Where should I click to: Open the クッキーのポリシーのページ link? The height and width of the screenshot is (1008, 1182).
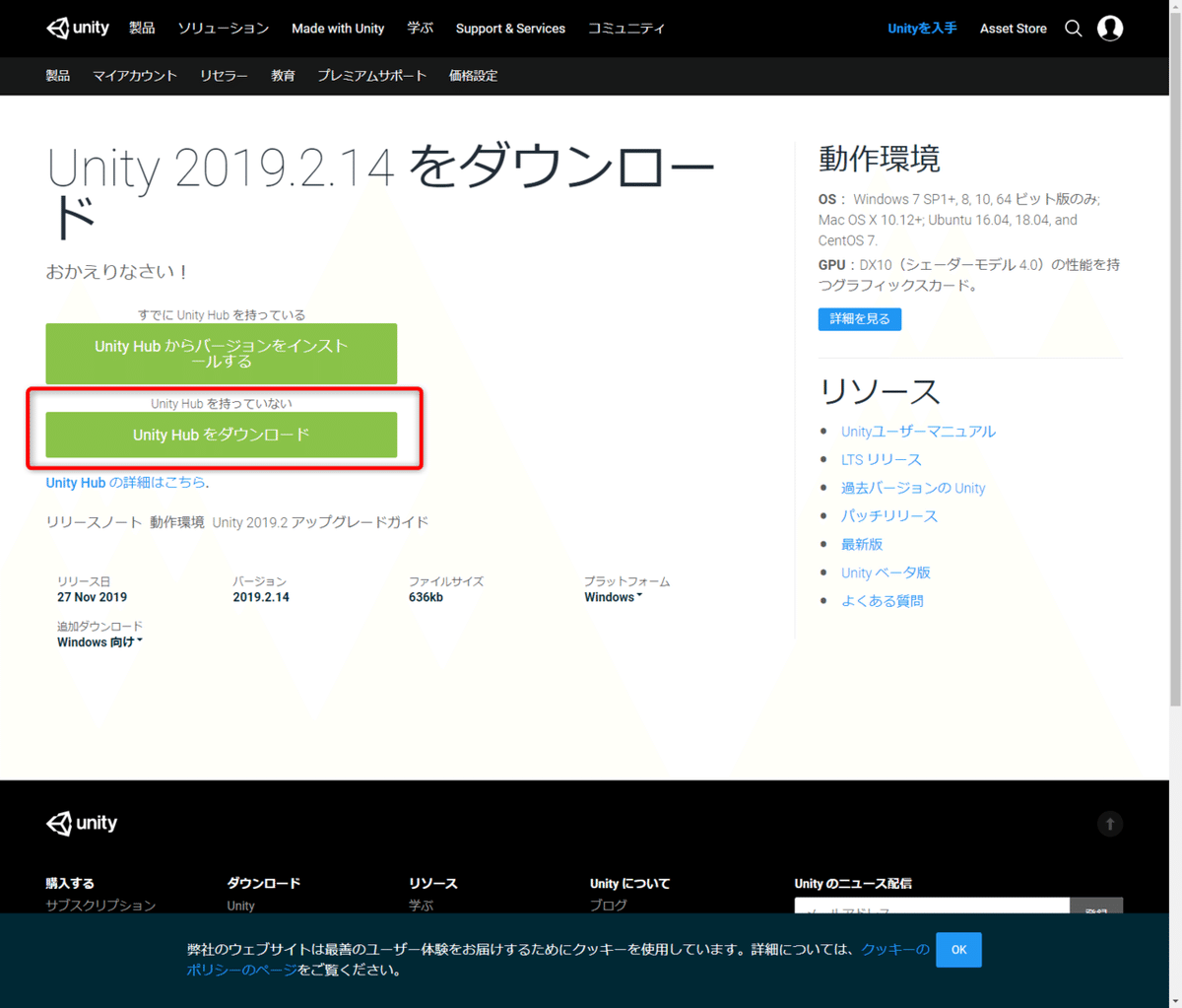(x=895, y=950)
